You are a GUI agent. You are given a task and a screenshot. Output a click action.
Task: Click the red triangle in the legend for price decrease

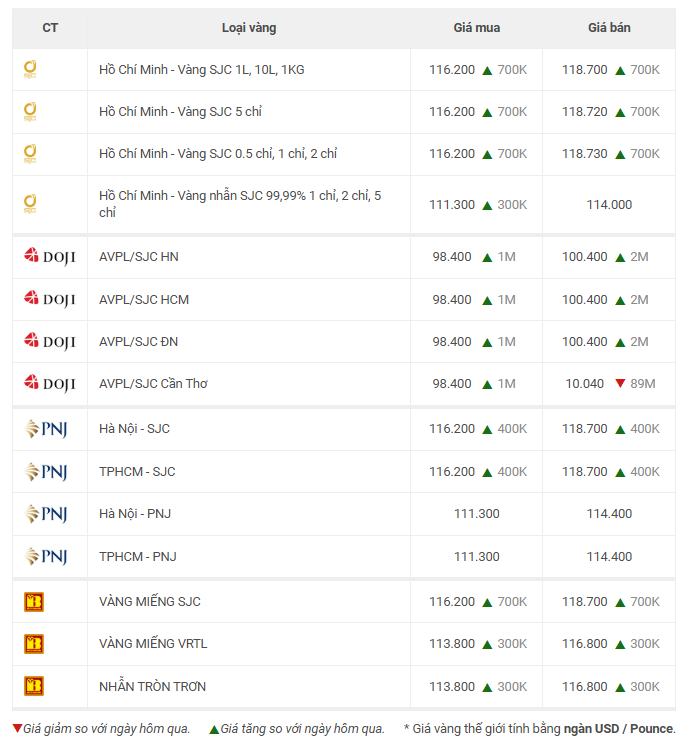(17, 728)
